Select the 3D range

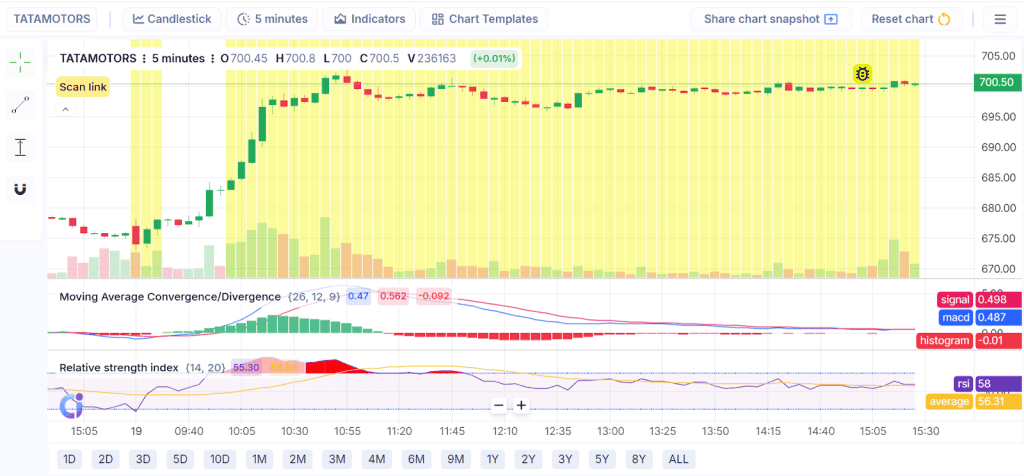point(142,459)
